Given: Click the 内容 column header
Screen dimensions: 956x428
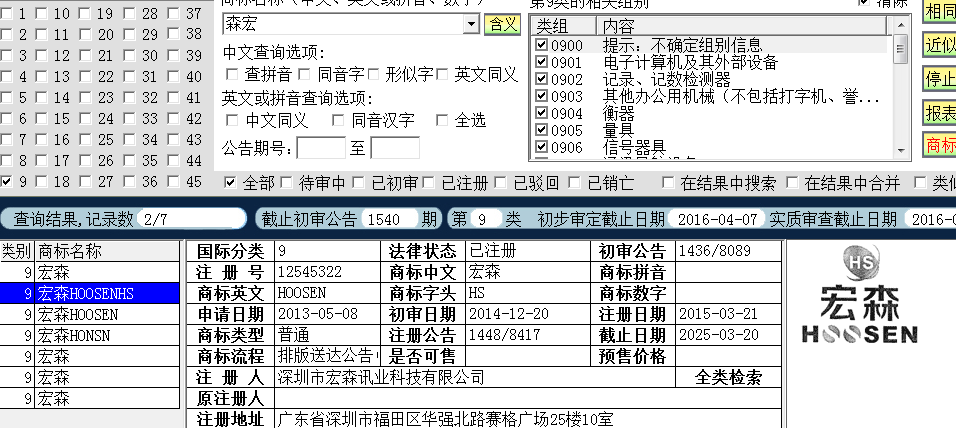Looking at the screenshot, I should coord(741,26).
